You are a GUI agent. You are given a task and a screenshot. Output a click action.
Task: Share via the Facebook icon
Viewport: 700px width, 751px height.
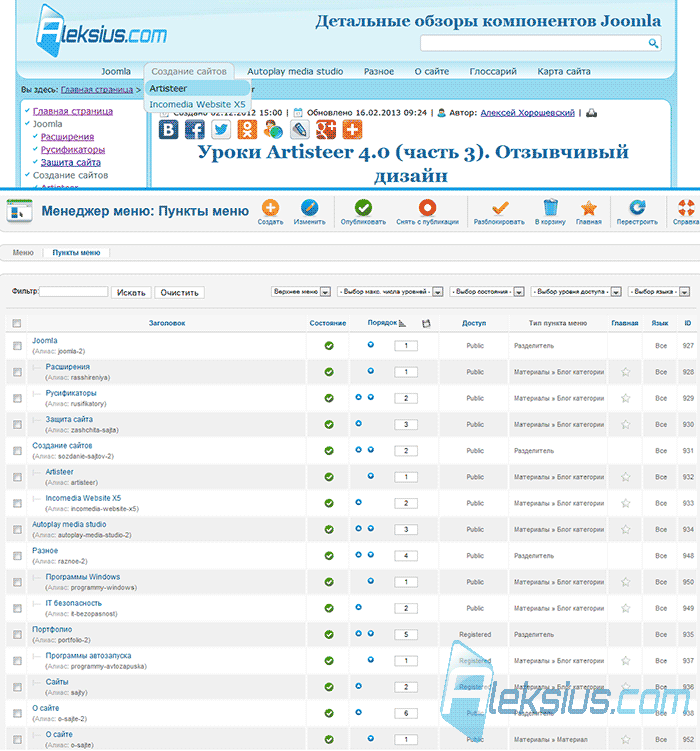coord(195,129)
